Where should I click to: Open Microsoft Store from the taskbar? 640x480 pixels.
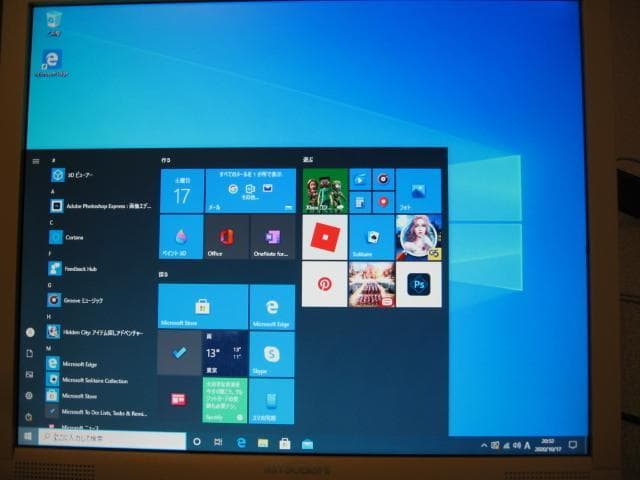284,444
